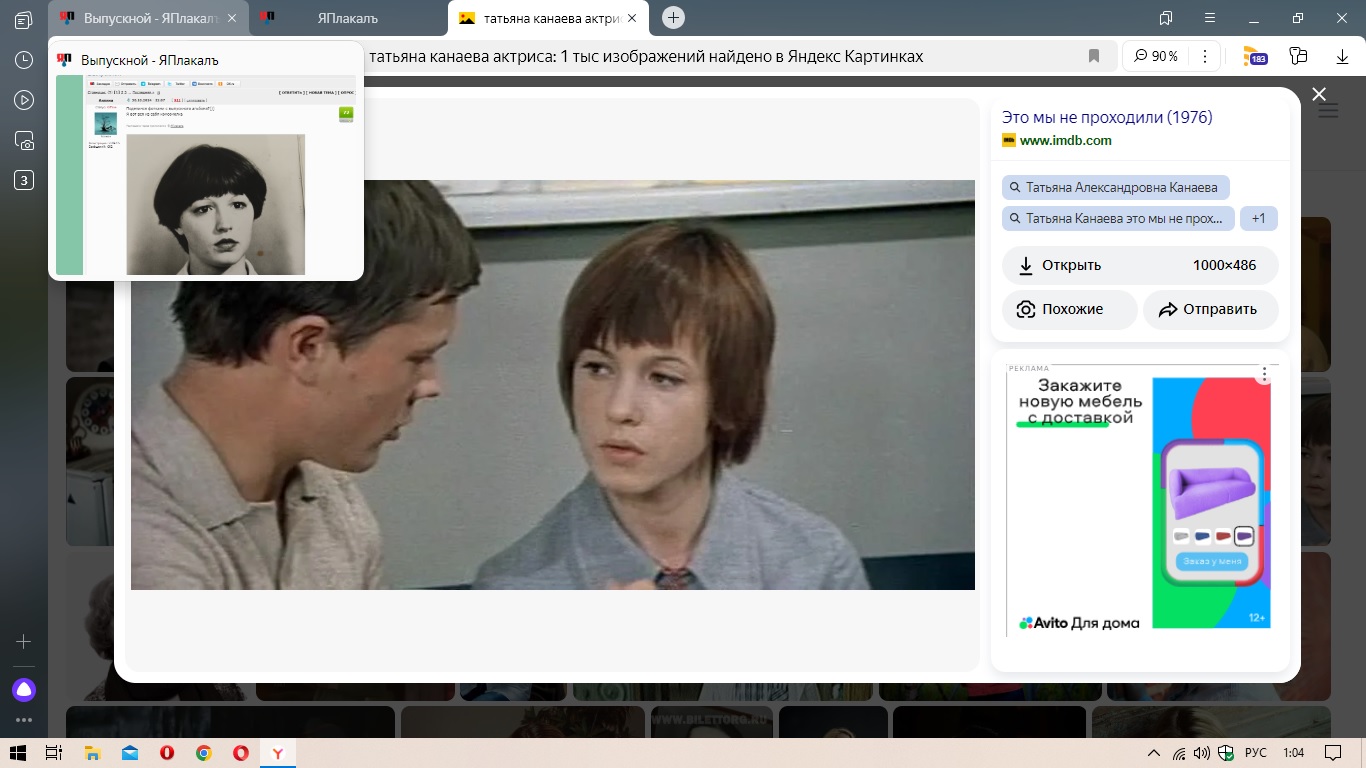Open the Yandex Images menu behind the viewer

pos(1328,110)
